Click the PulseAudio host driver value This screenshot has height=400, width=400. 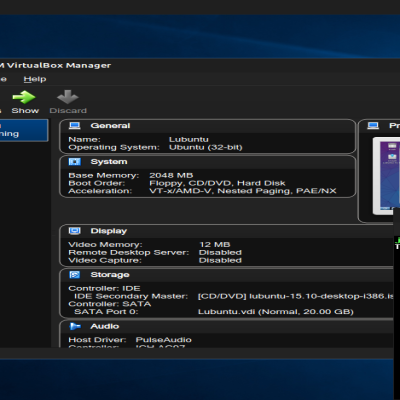tap(164, 340)
